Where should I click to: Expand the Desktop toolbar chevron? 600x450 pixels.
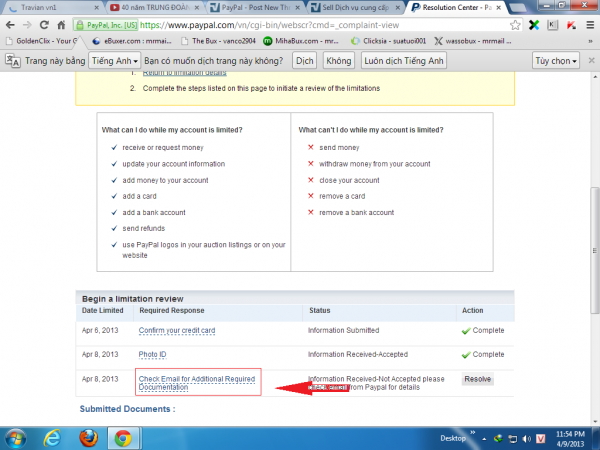point(473,433)
